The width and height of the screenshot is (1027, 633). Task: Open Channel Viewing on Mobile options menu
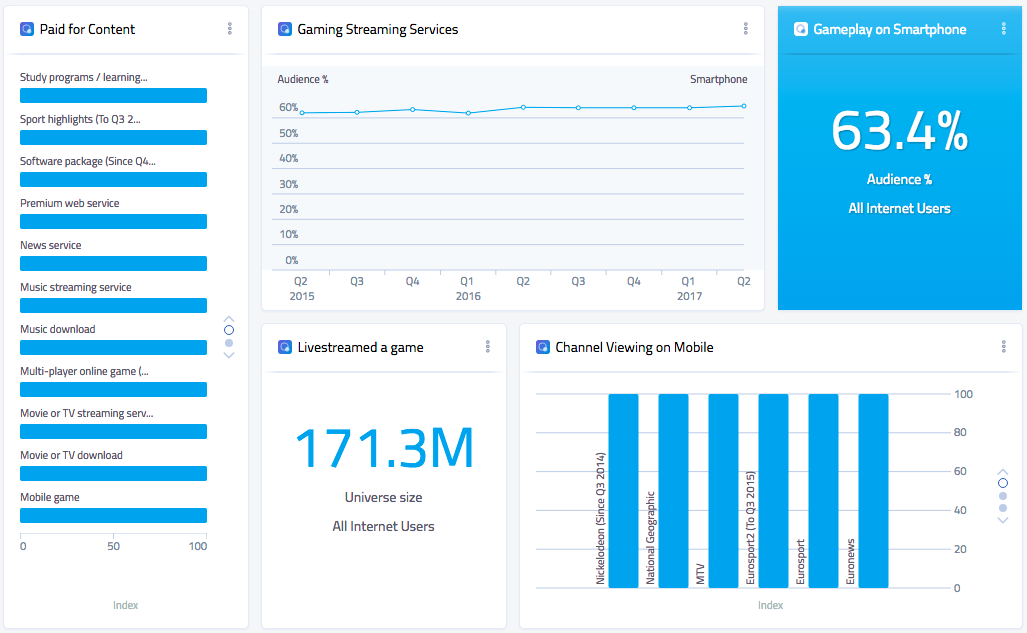1004,347
